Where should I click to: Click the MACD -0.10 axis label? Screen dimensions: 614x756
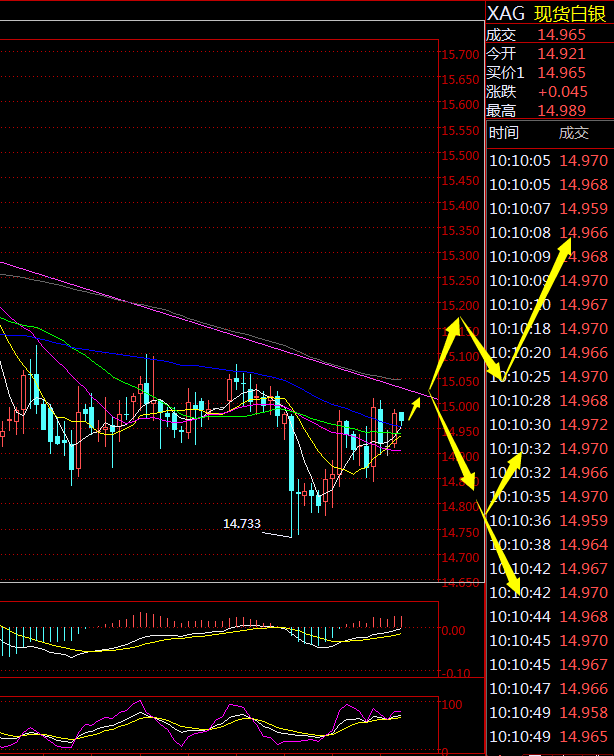tap(456, 674)
